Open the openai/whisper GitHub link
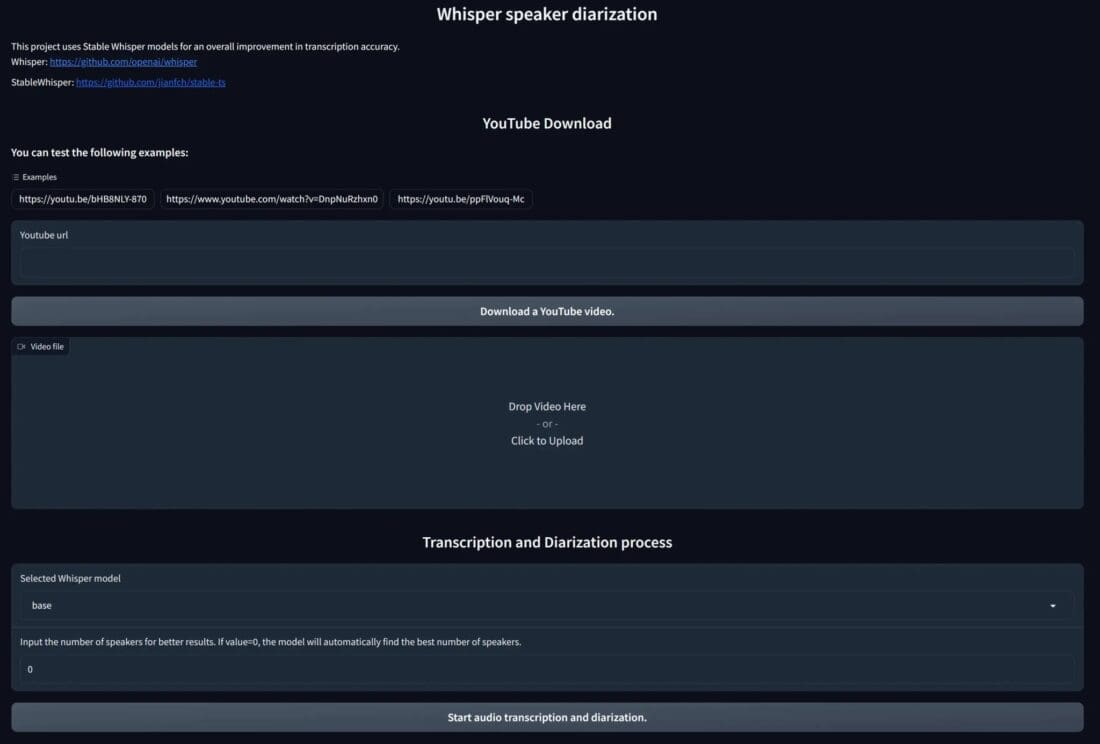Screen dimensions: 1100x744 coord(123,62)
